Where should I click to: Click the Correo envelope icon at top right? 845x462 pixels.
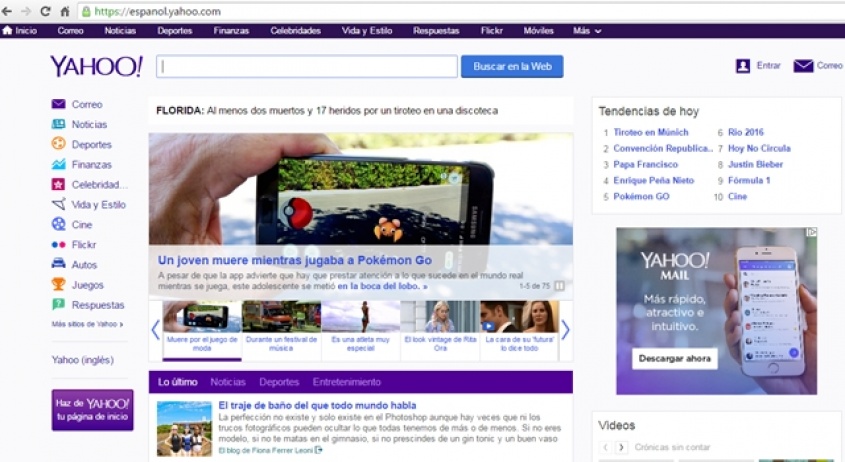pos(803,66)
